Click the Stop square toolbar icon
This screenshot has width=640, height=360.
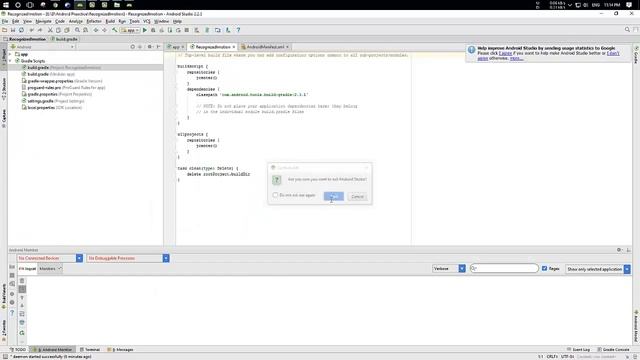[x=187, y=30]
